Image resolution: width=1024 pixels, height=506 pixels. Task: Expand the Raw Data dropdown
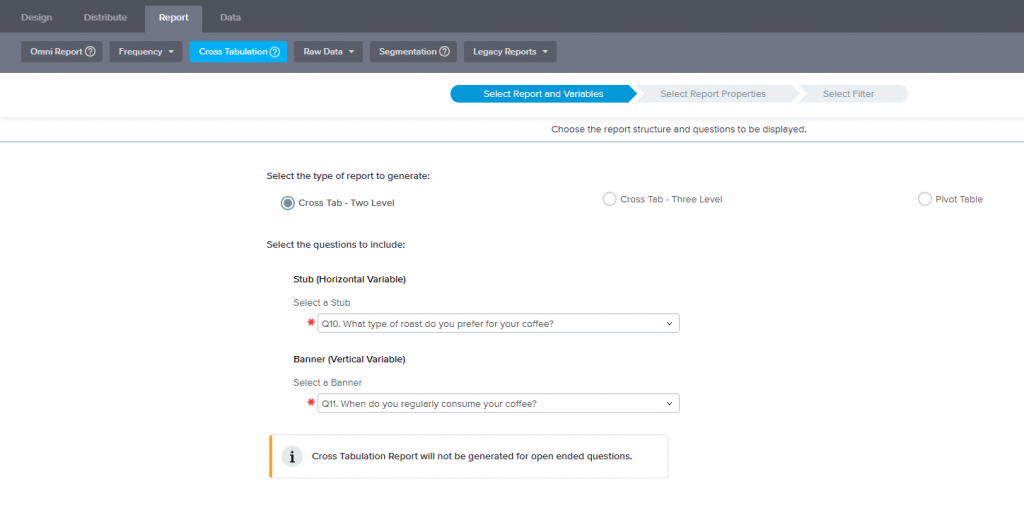[x=328, y=52]
